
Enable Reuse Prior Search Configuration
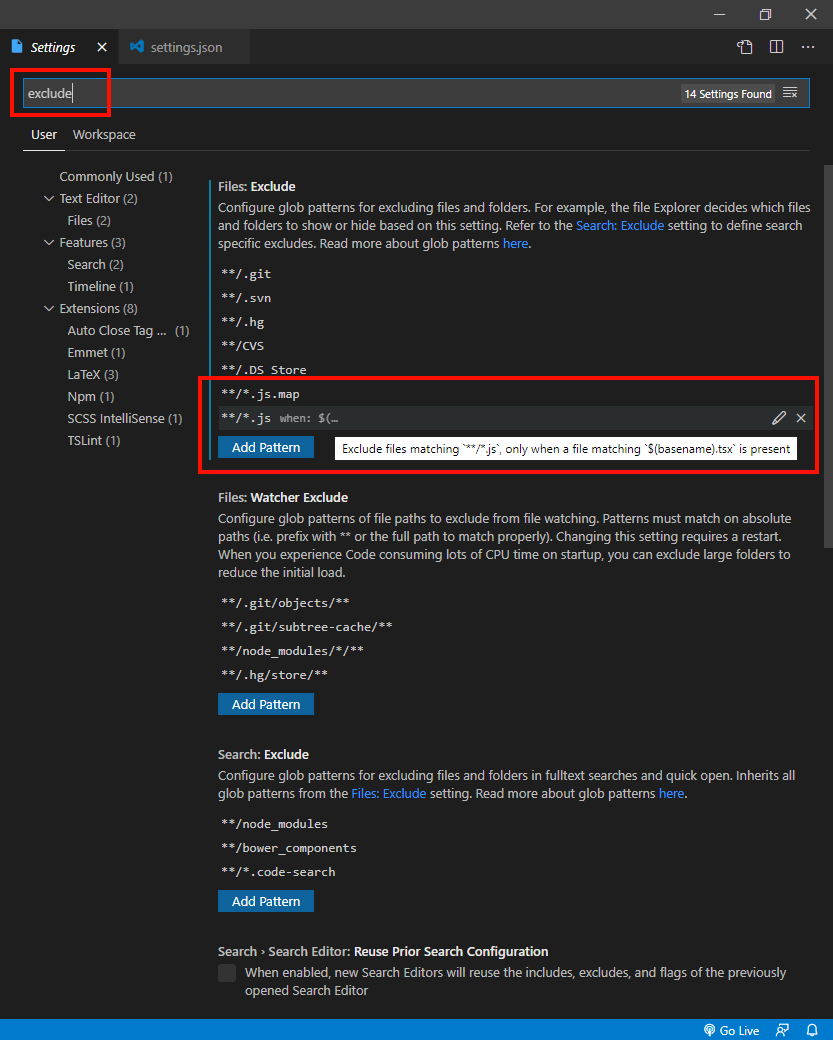point(227,972)
